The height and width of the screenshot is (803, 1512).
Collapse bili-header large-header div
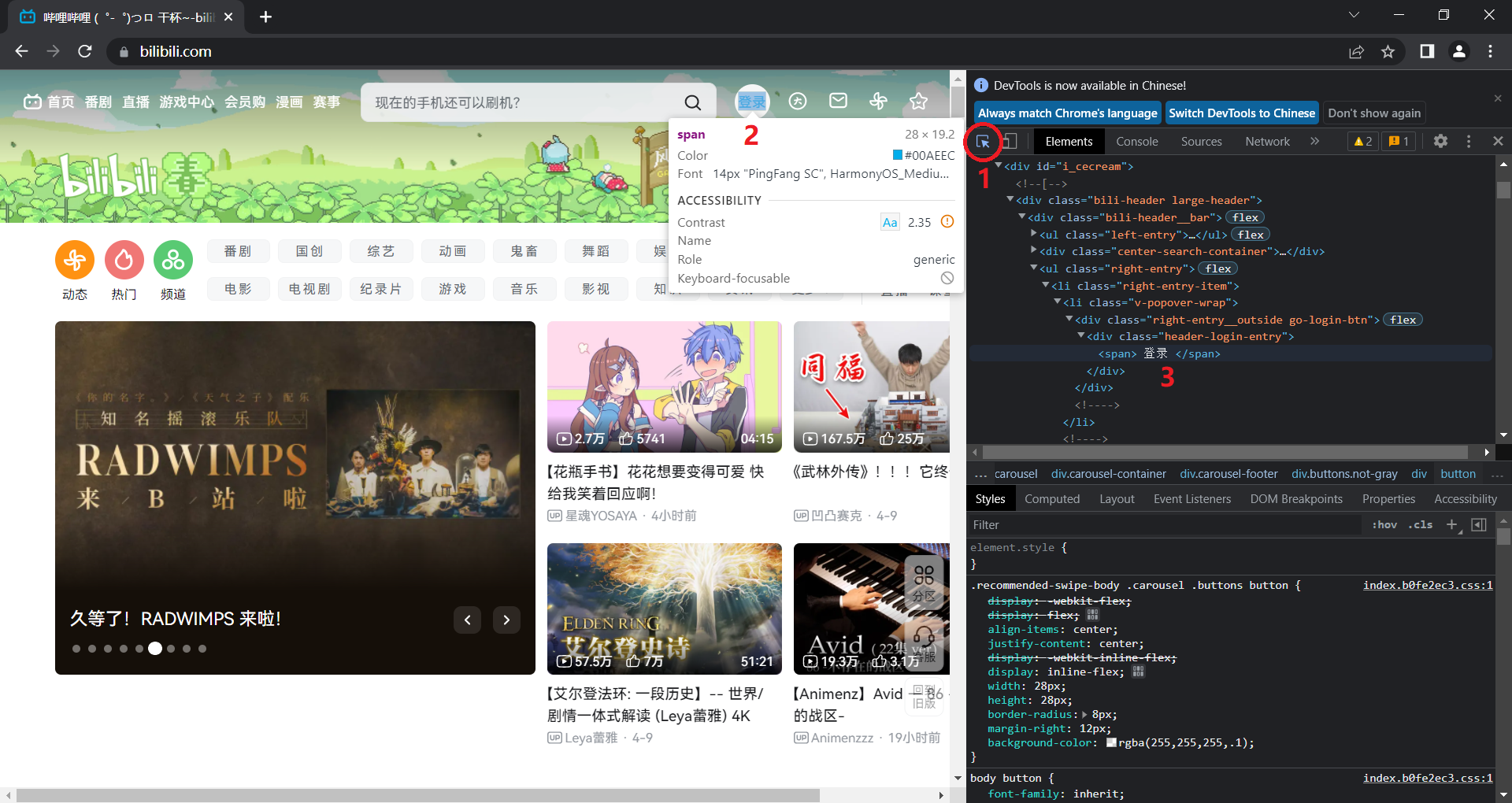pyautogui.click(x=1010, y=200)
